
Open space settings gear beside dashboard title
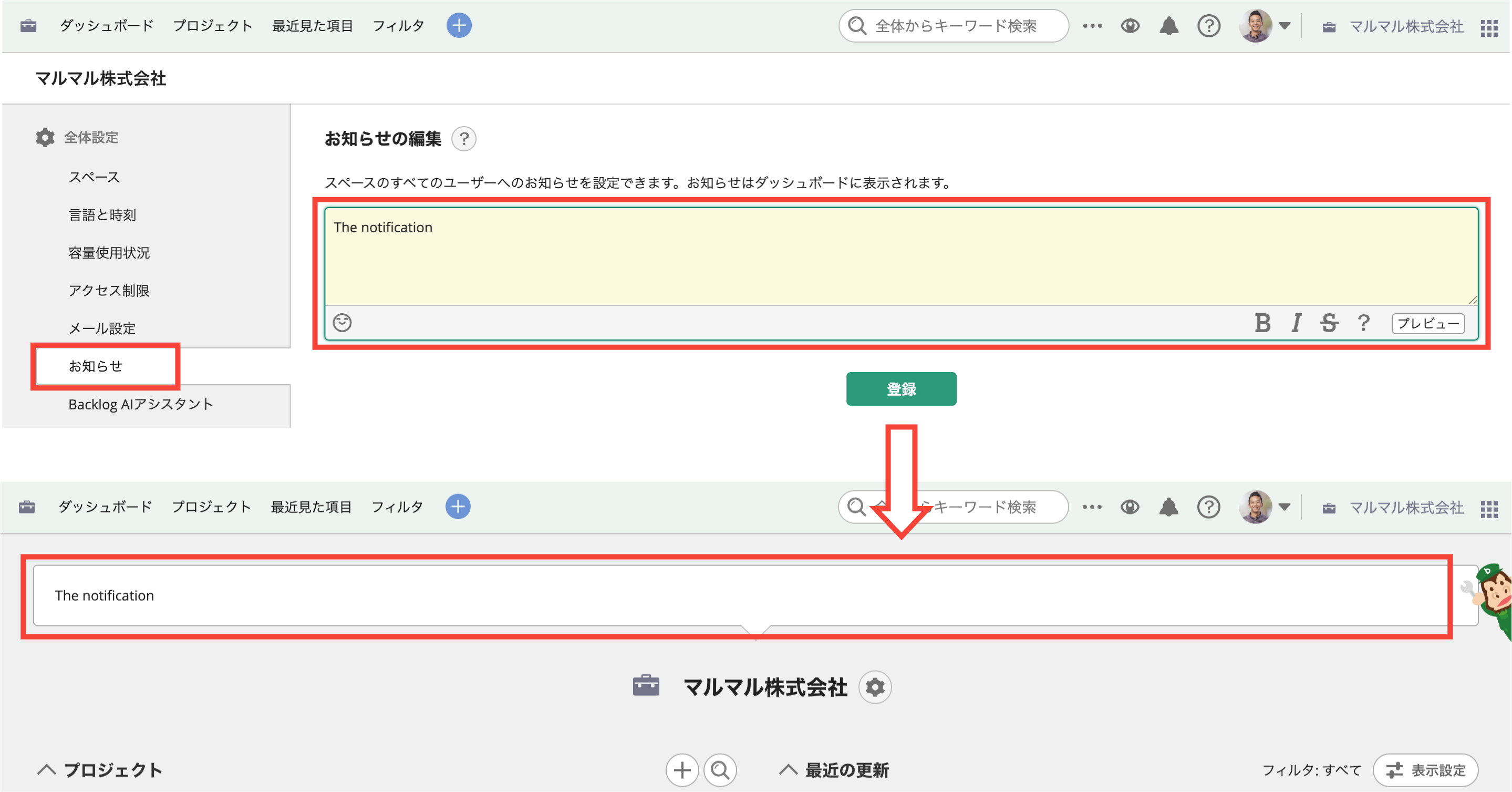point(875,687)
